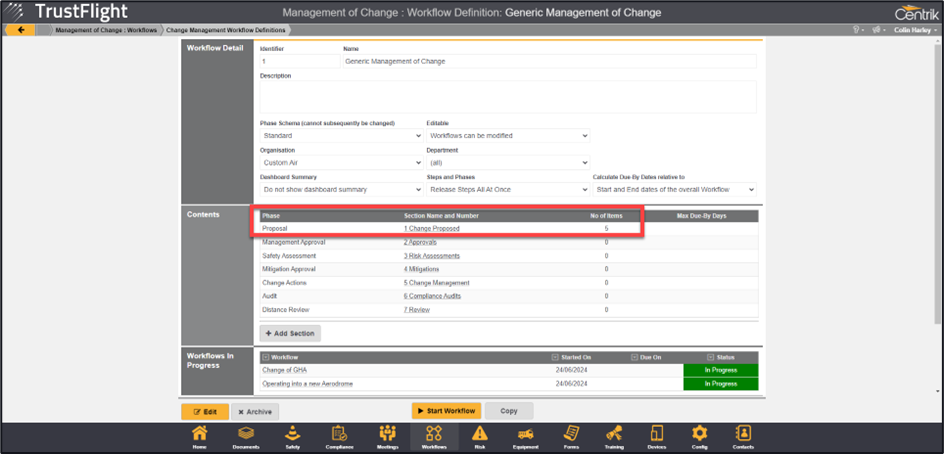Click the Risk warning triangle icon
This screenshot has height=454, width=944.
point(480,435)
